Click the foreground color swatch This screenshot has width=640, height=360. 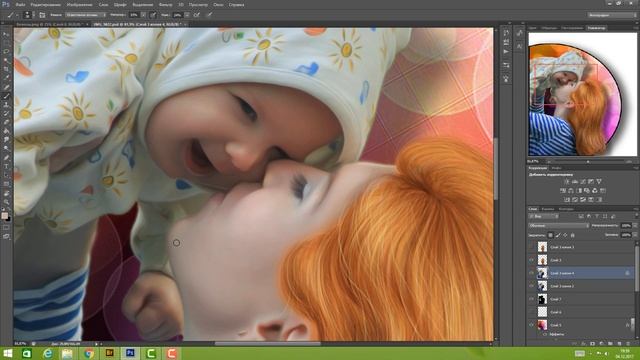click(4, 216)
